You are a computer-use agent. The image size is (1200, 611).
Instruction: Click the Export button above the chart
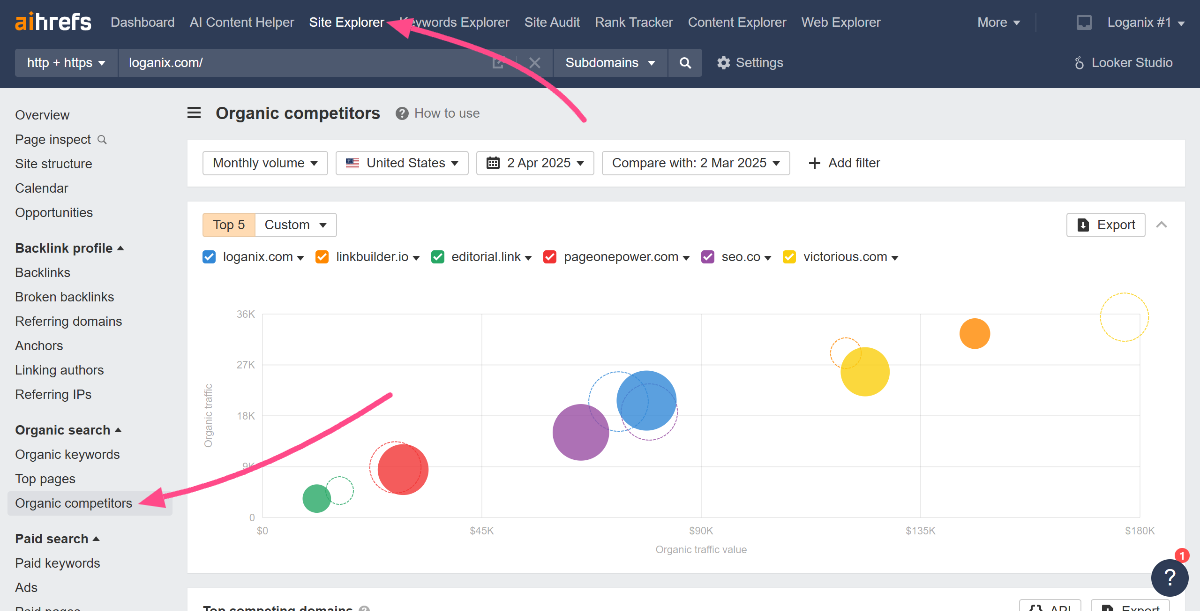tap(1105, 225)
